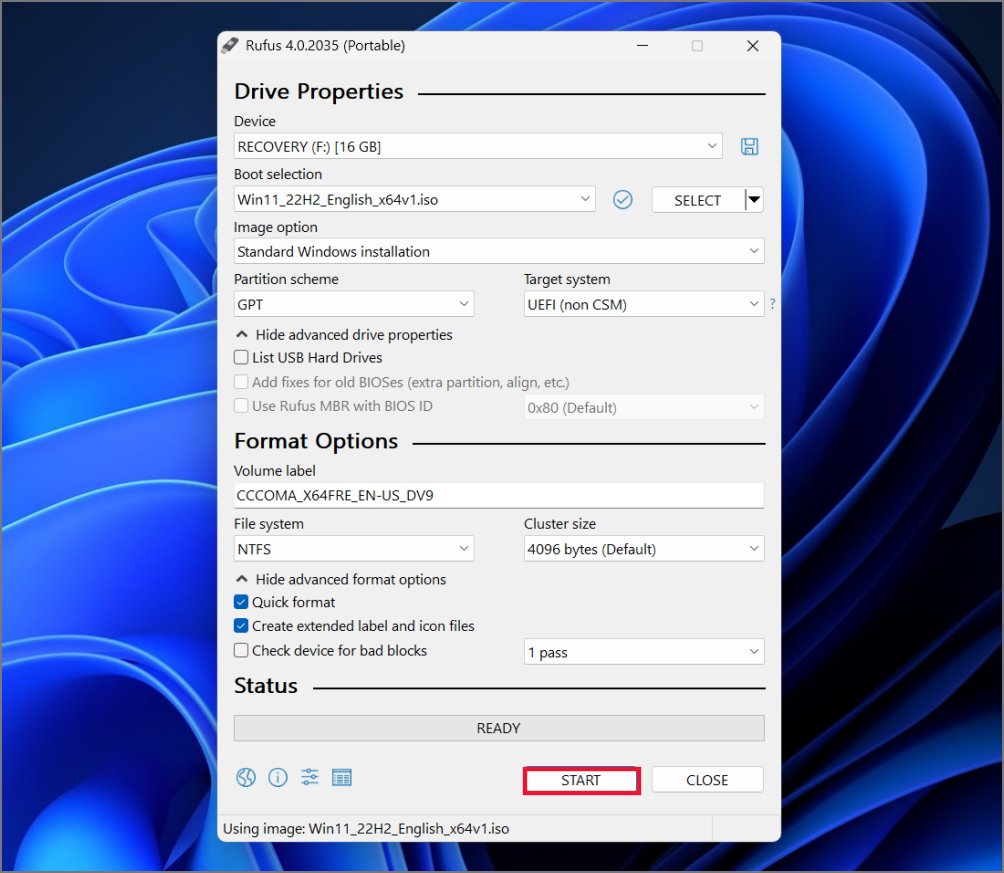Expand the SELECT button dropdown arrow
This screenshot has height=873, width=1004.
[x=752, y=199]
